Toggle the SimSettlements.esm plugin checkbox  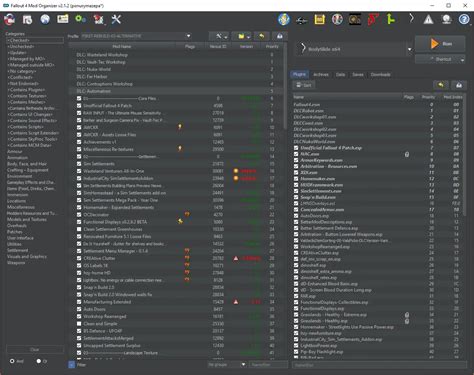[x=296, y=191]
